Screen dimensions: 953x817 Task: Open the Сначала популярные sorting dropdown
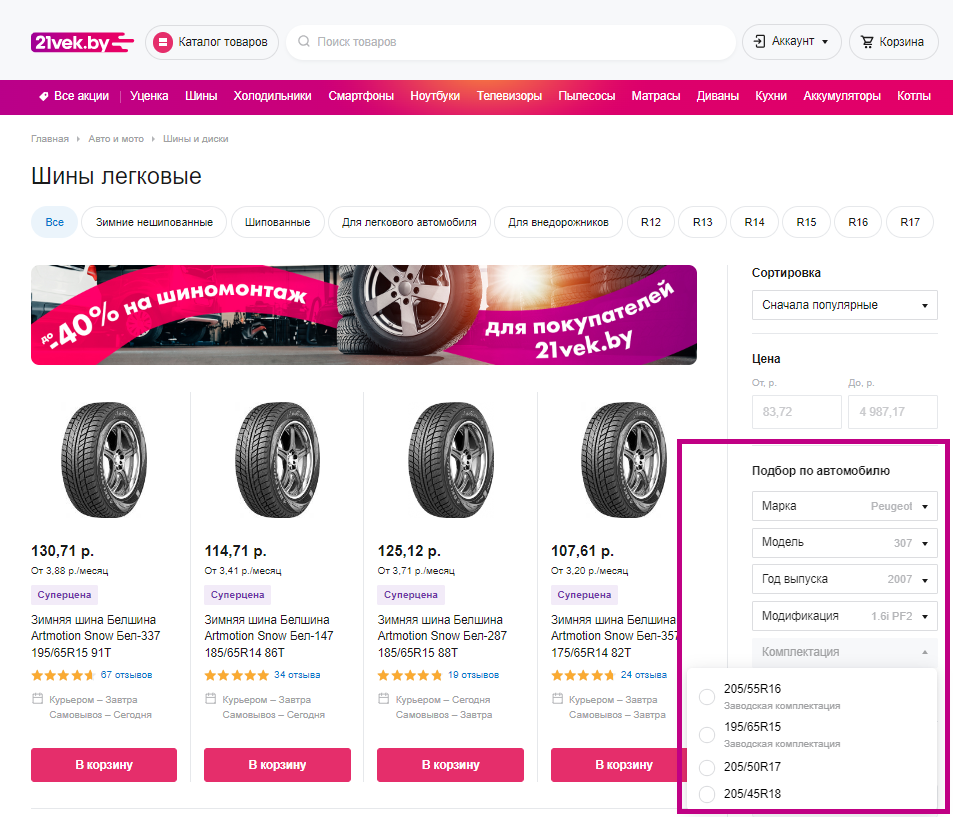[844, 305]
